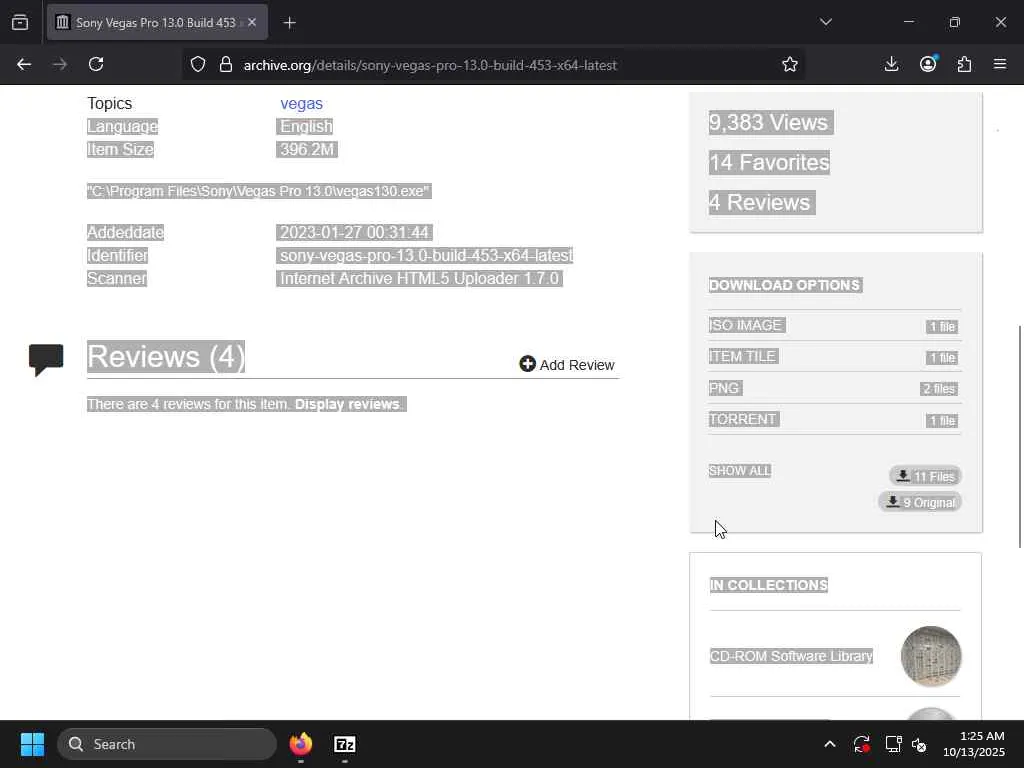Show hidden system tray icons
The image size is (1024, 768).
(829, 744)
